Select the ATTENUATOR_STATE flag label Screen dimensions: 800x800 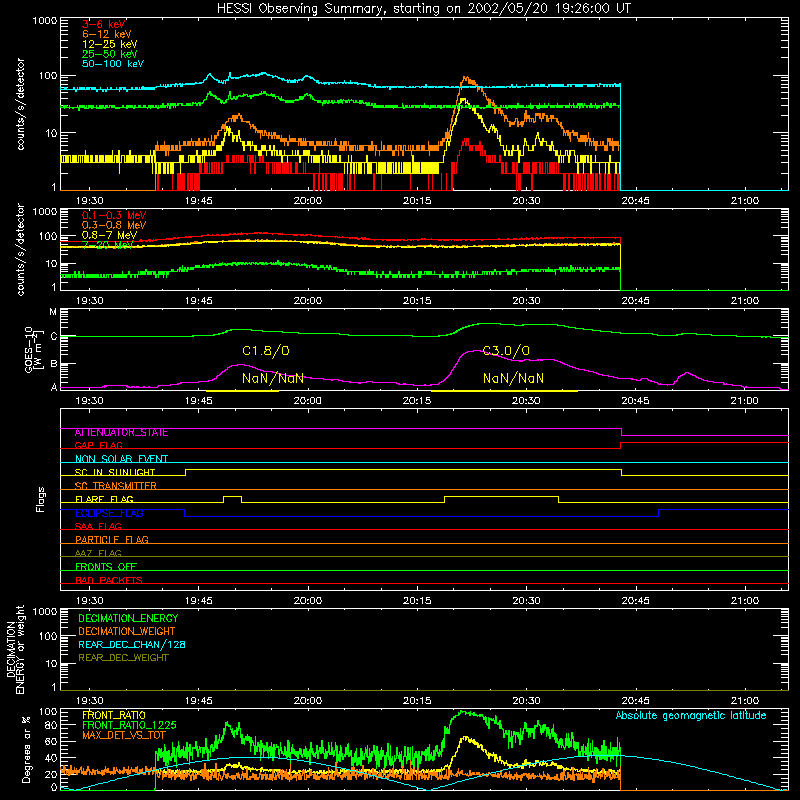point(121,433)
